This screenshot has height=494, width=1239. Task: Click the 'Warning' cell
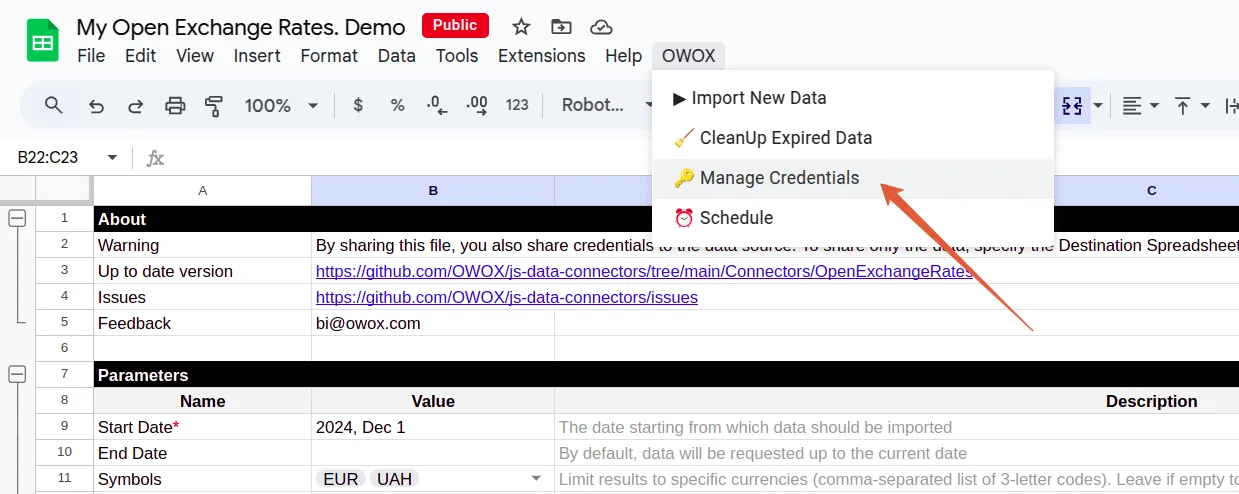click(203, 245)
